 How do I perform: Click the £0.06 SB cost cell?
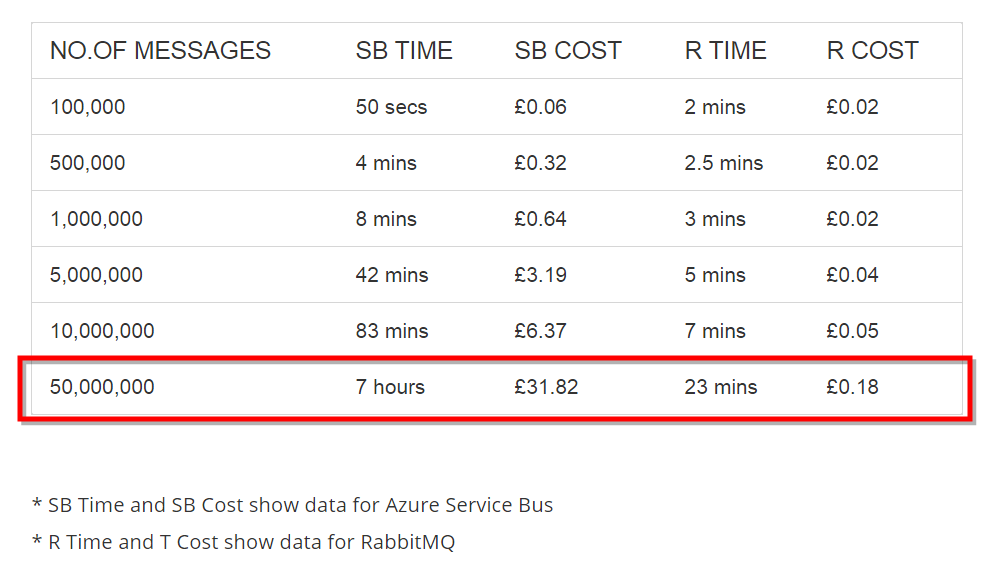point(541,107)
